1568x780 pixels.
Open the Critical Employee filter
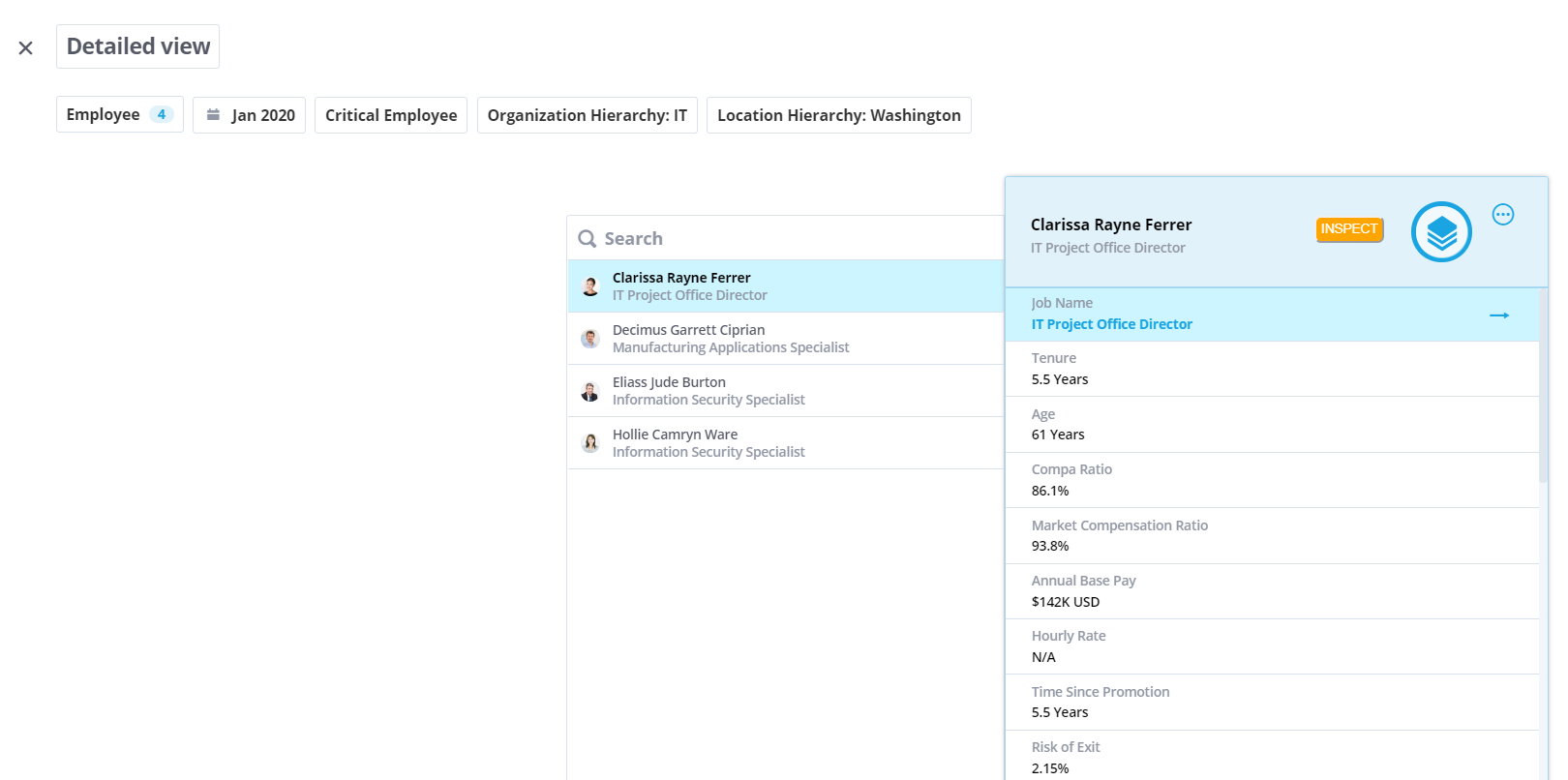coord(391,115)
